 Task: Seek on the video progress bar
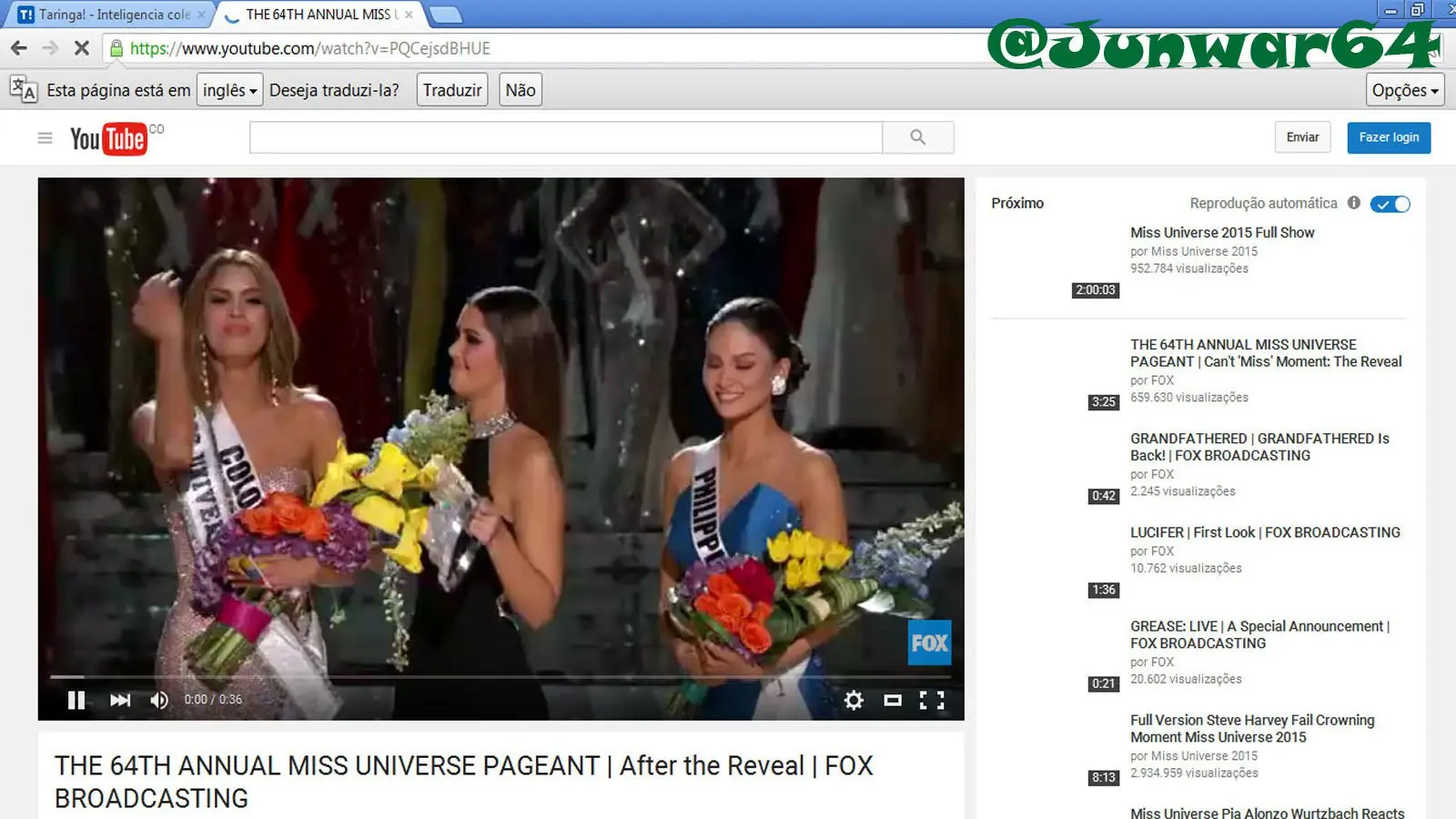(x=500, y=677)
